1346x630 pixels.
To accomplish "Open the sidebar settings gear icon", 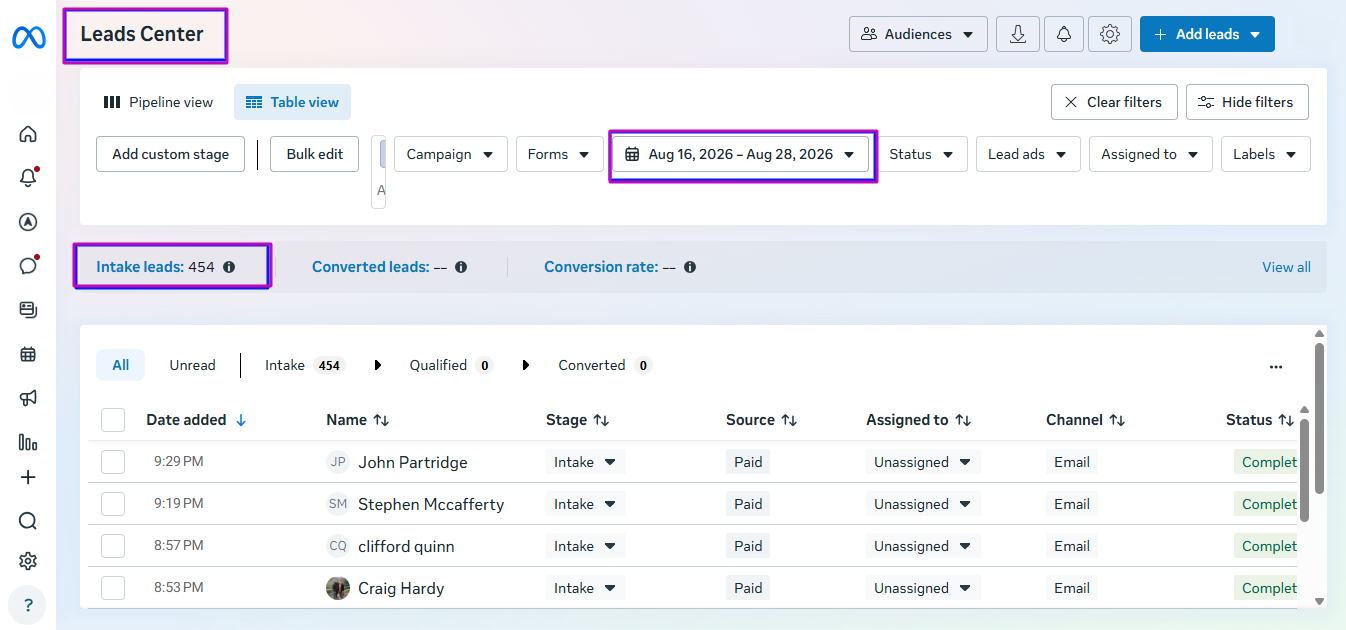I will (28, 561).
